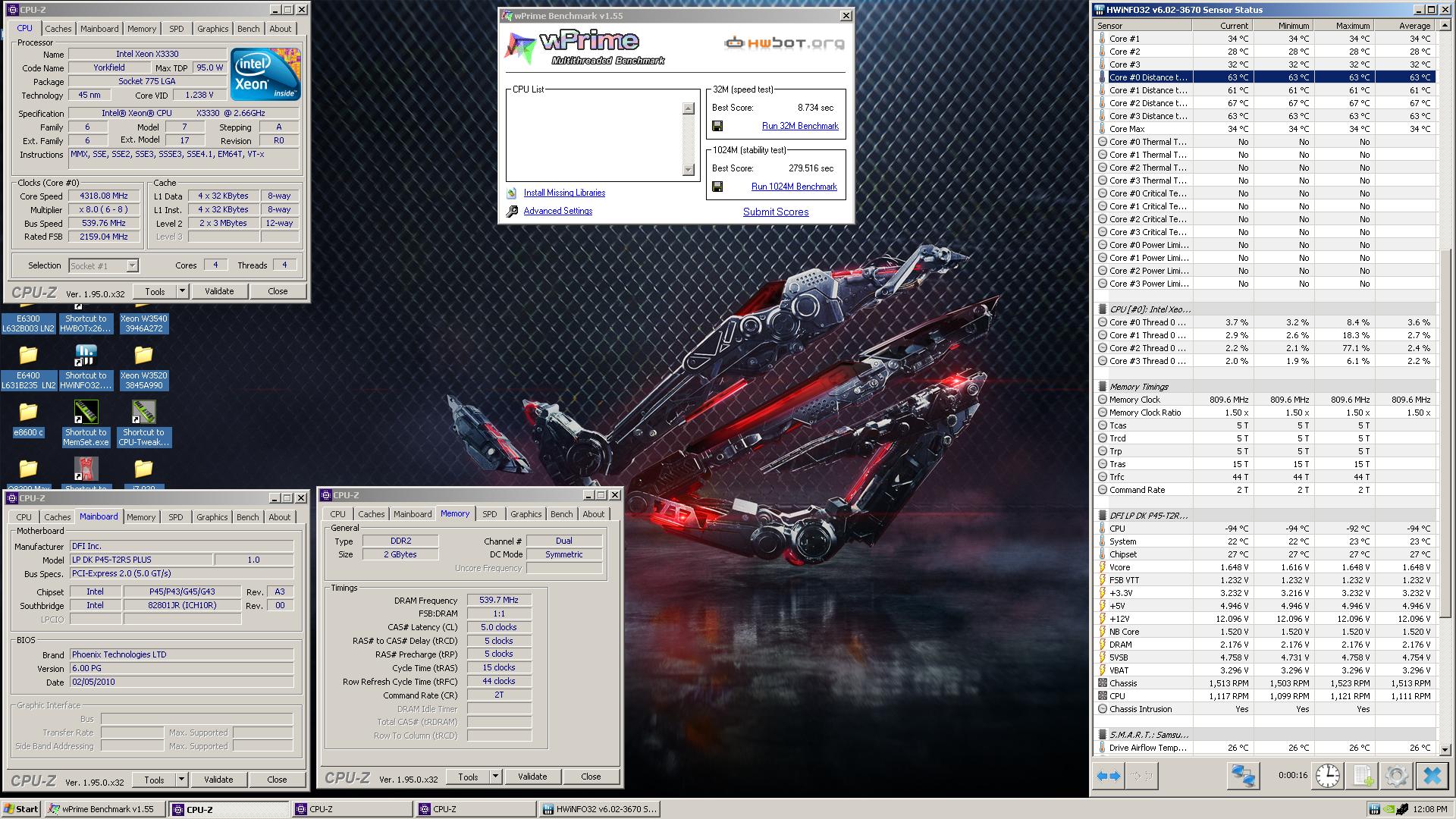Click HWiNFO sensor list scroll down arrow
1456x819 pixels.
click(1445, 748)
